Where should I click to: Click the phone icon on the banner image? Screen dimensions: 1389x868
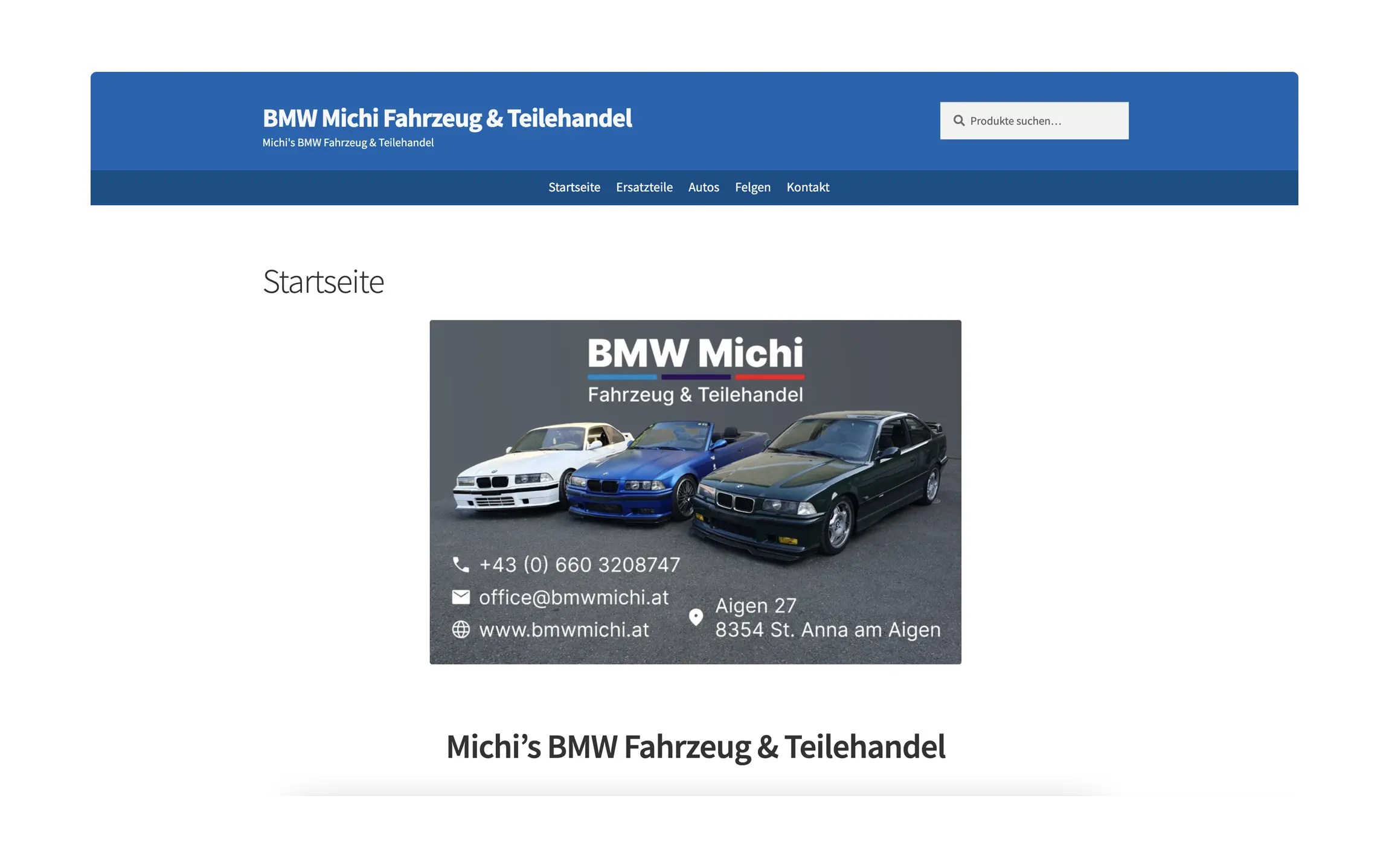(461, 565)
